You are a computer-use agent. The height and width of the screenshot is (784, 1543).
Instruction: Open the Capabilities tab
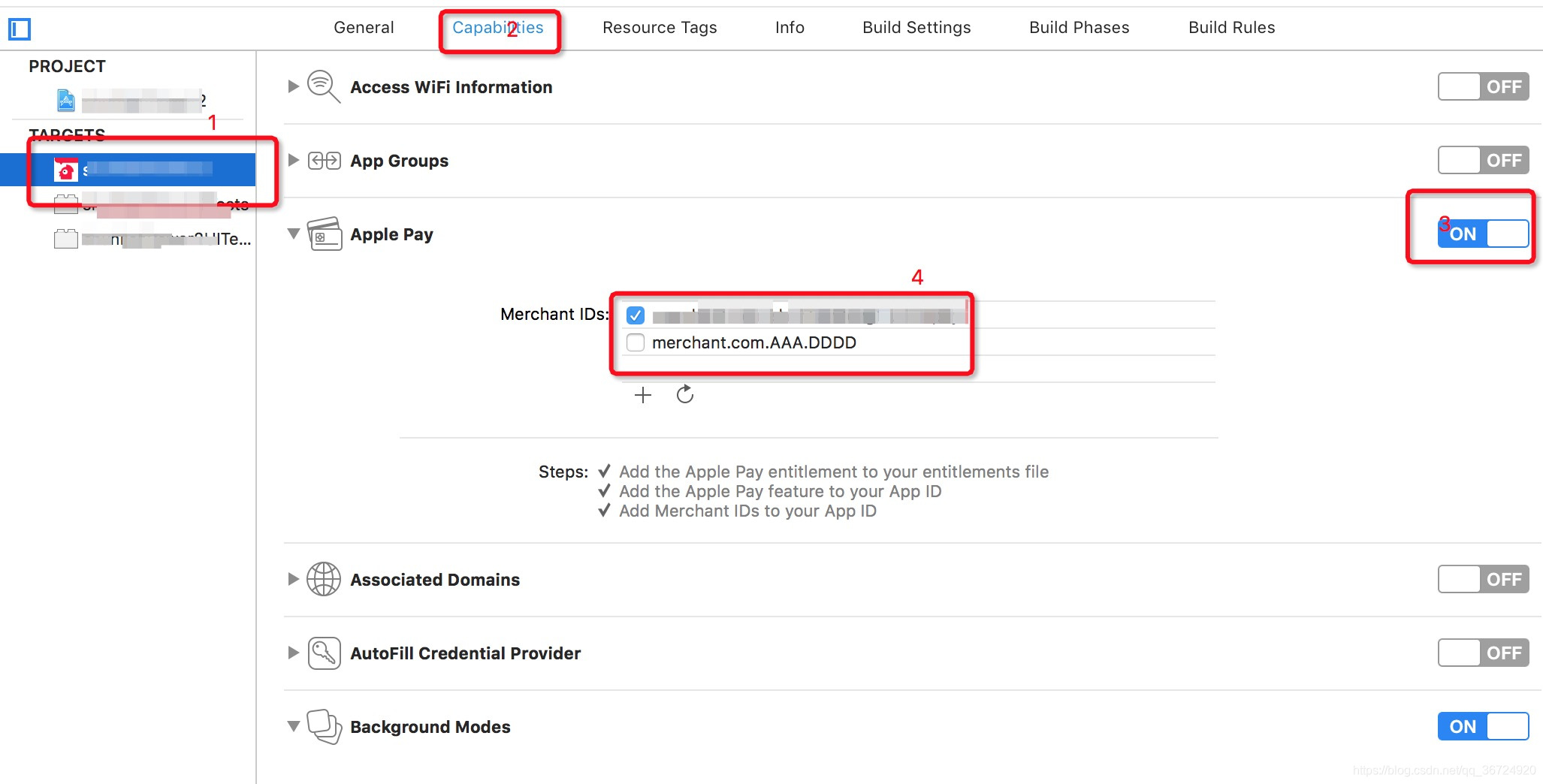(x=497, y=28)
